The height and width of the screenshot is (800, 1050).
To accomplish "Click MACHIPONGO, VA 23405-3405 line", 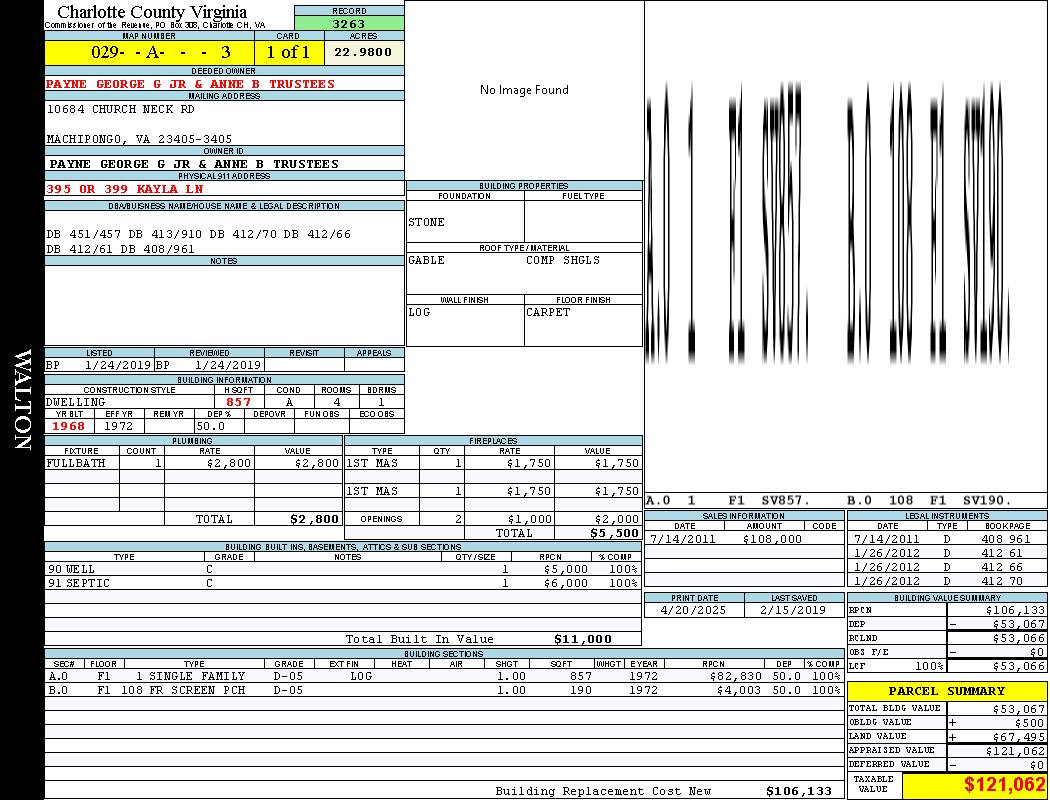I will coord(139,139).
